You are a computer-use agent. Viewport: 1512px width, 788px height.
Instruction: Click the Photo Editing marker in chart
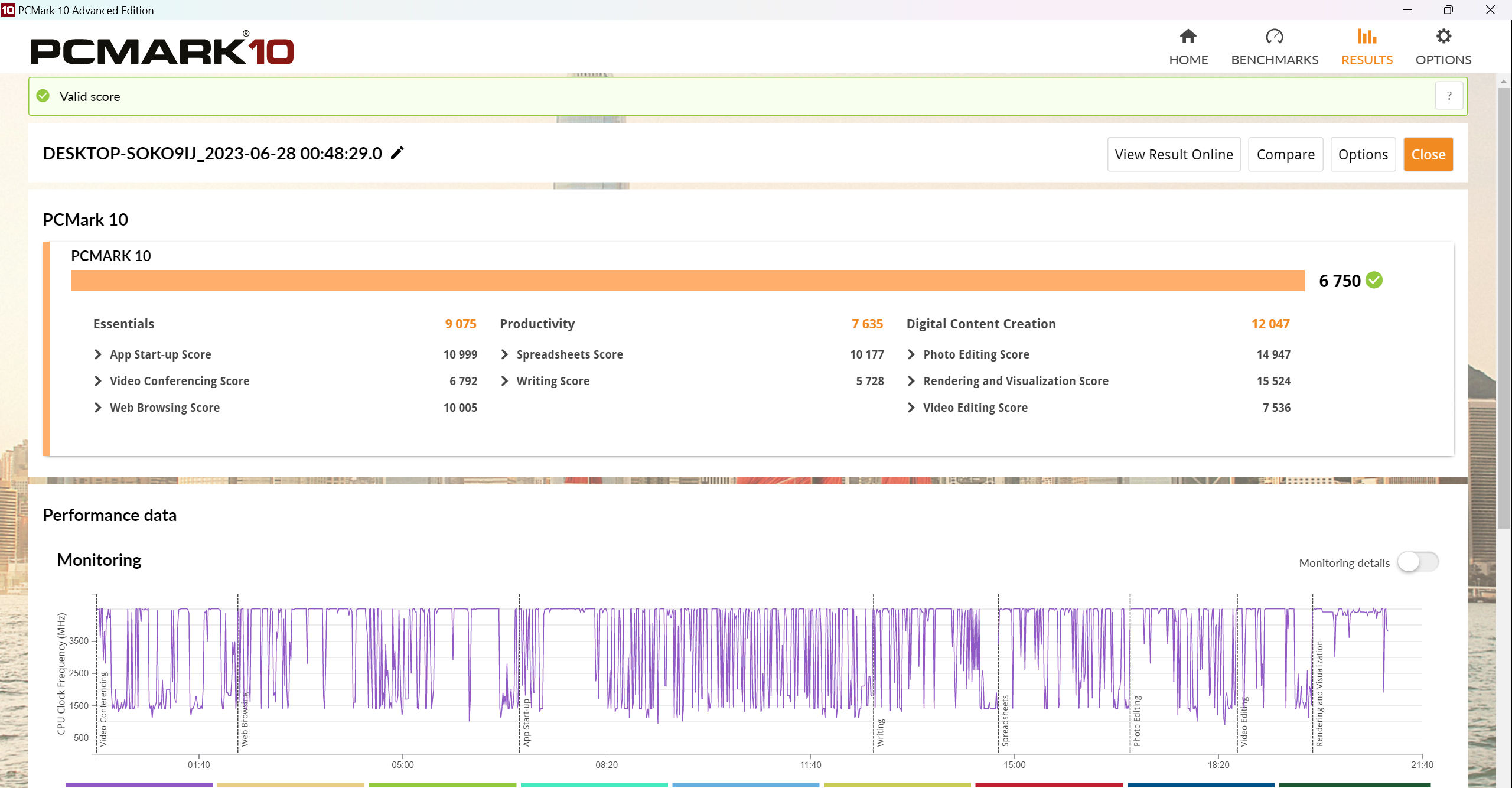1137,721
